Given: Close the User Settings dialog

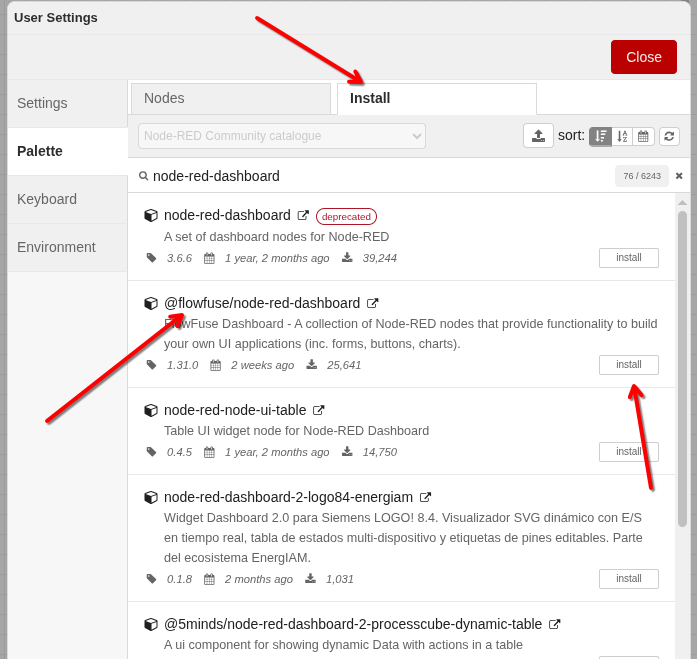Looking at the screenshot, I should (644, 57).
